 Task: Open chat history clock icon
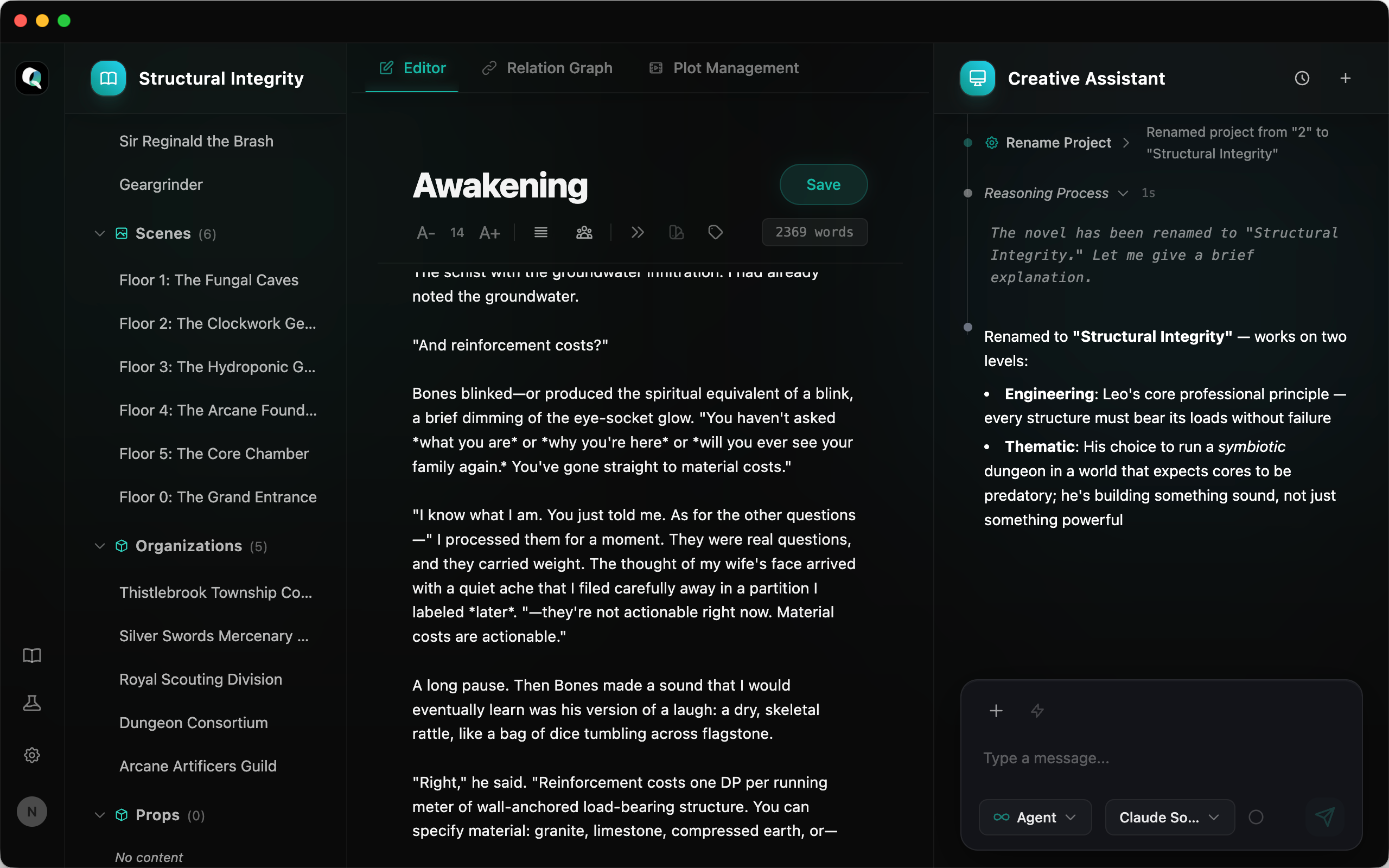coord(1302,78)
